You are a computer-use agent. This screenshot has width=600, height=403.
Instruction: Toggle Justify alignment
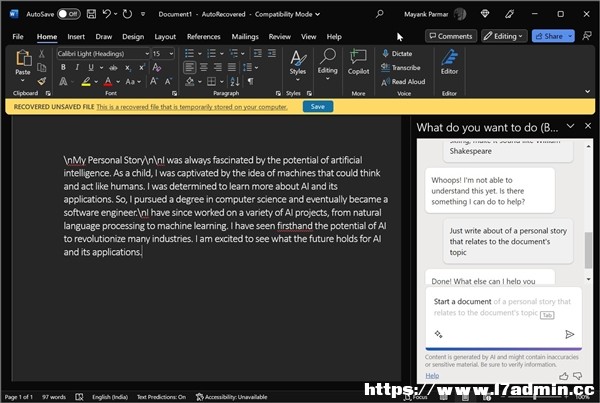[232, 68]
